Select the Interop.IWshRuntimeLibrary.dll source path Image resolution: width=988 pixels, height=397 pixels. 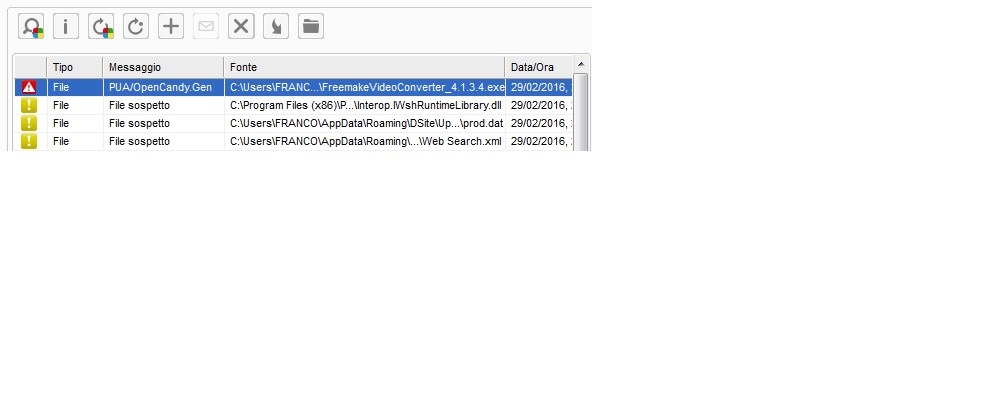[365, 105]
